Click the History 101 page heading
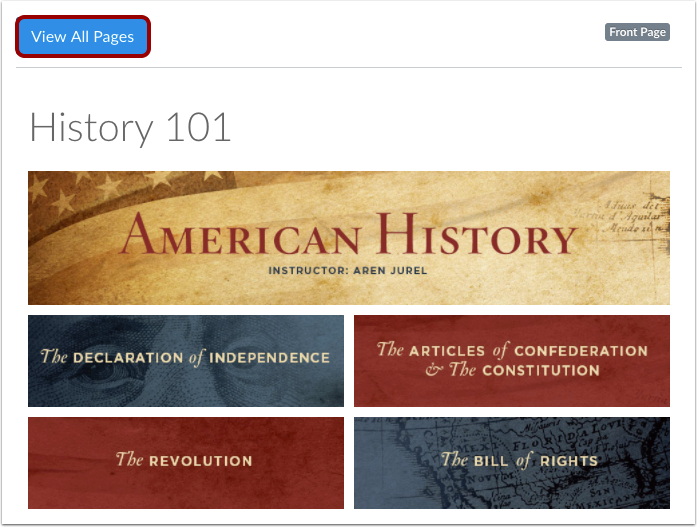Viewport: 697px width, 527px height. 130,128
